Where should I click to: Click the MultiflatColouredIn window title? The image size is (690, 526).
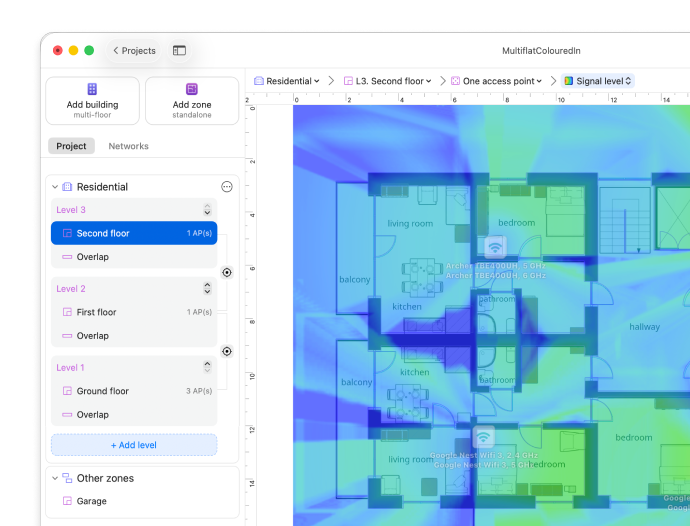pos(541,51)
